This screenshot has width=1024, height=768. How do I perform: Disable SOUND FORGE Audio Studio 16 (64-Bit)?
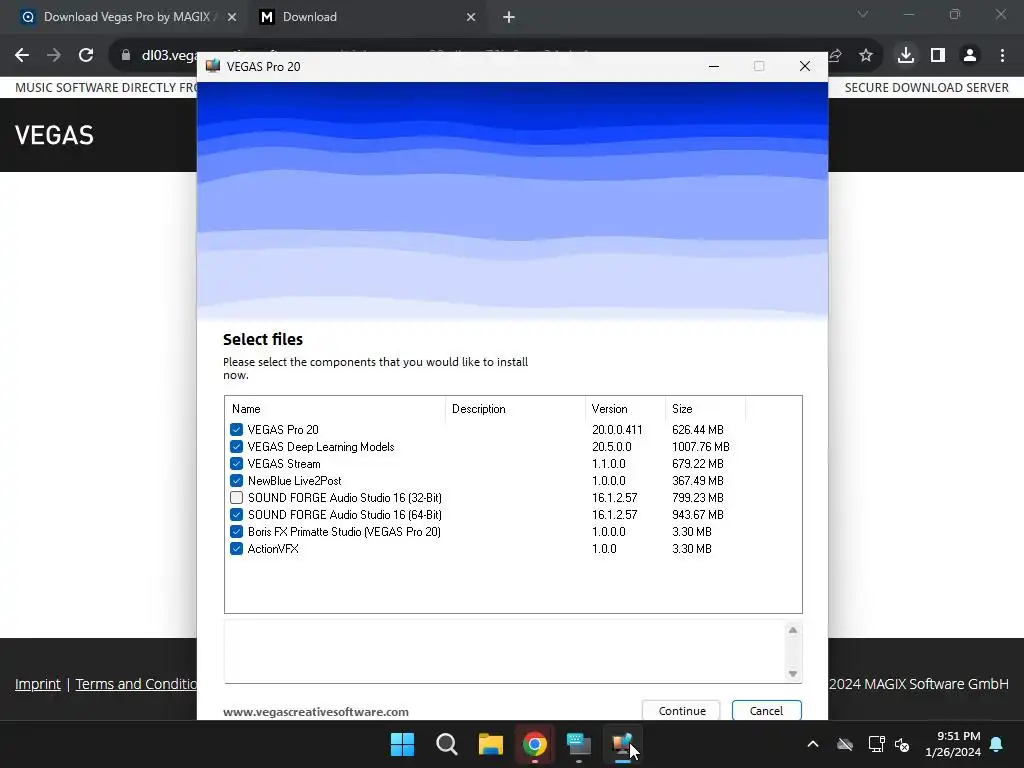point(236,515)
